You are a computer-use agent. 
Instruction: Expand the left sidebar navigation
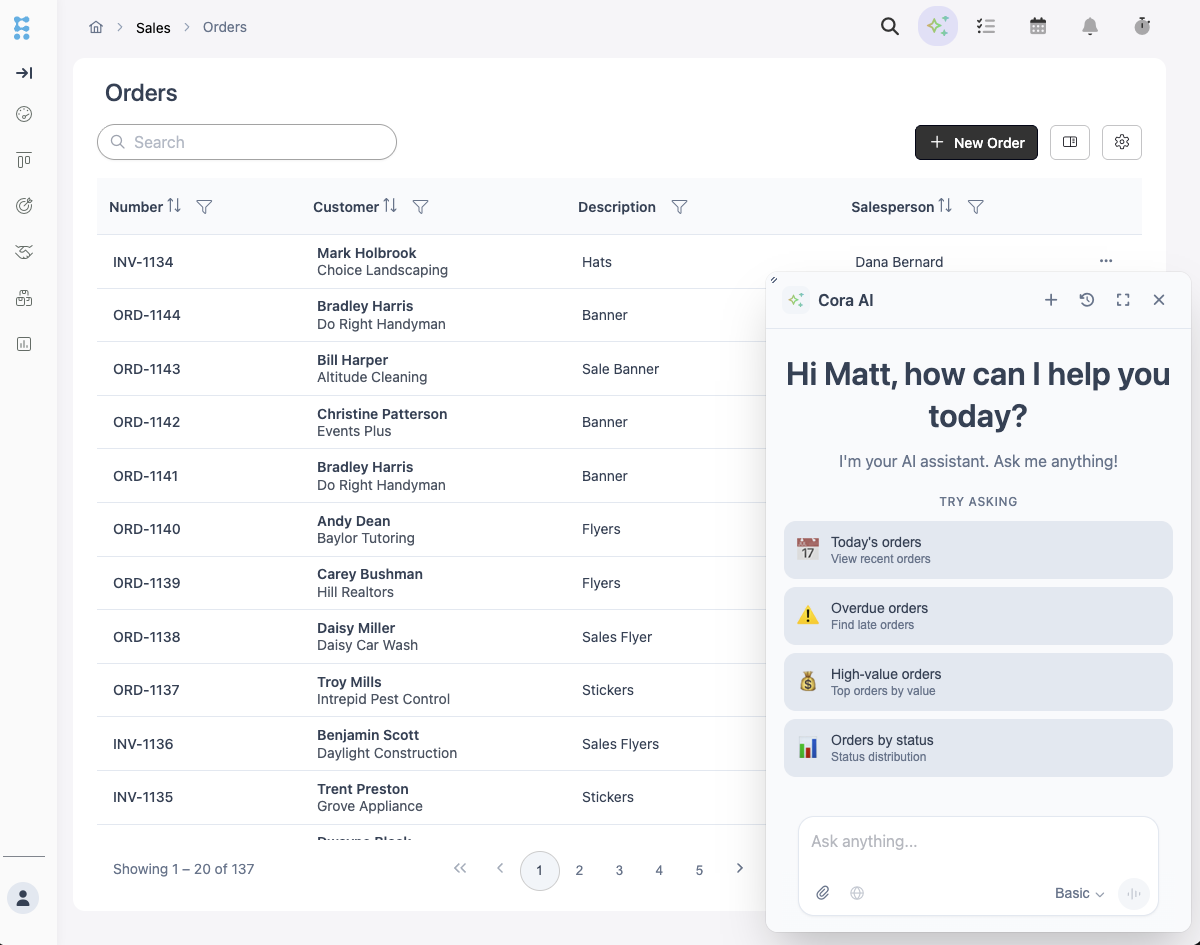pos(24,73)
